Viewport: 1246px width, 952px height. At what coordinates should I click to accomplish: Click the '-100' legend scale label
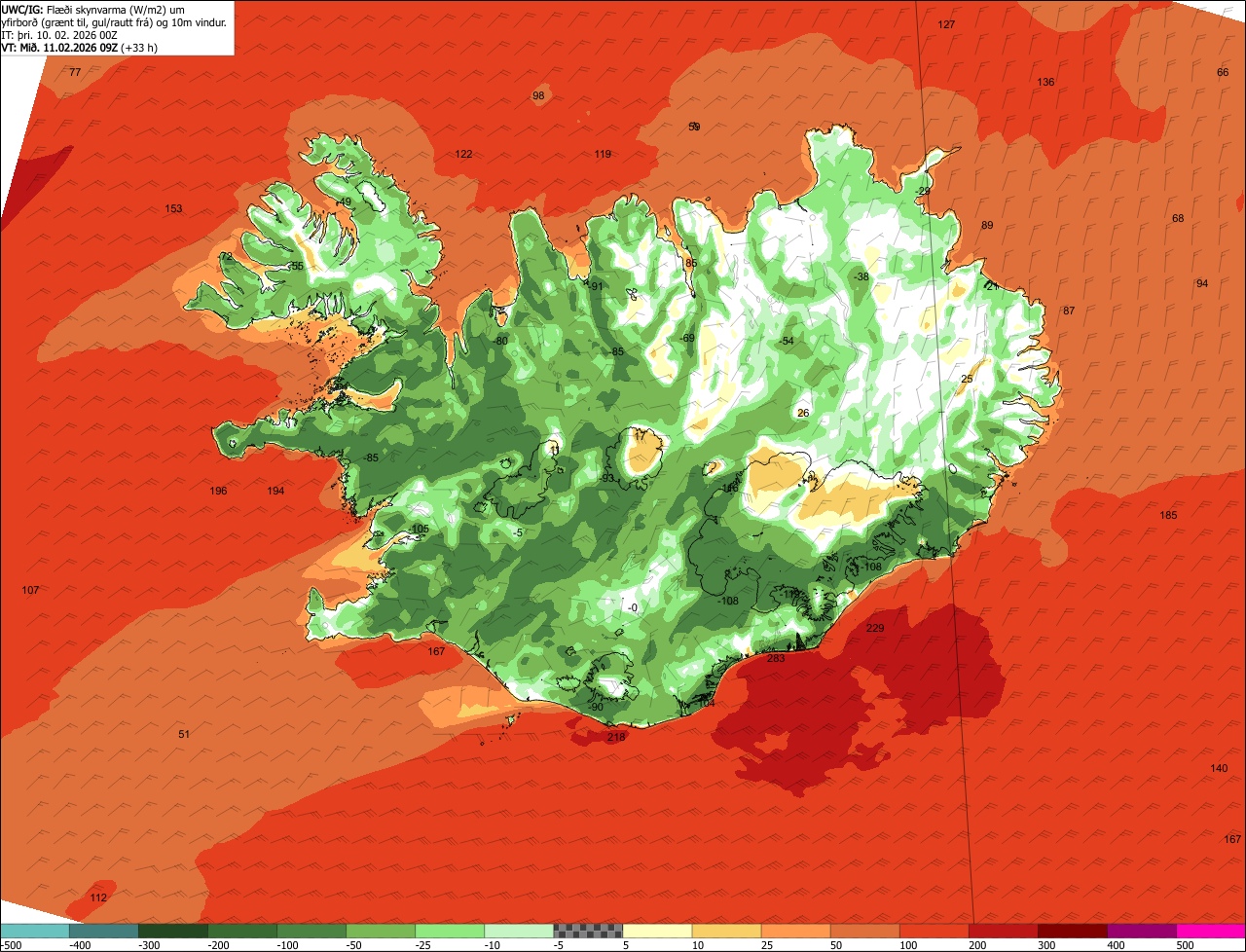tap(286, 945)
